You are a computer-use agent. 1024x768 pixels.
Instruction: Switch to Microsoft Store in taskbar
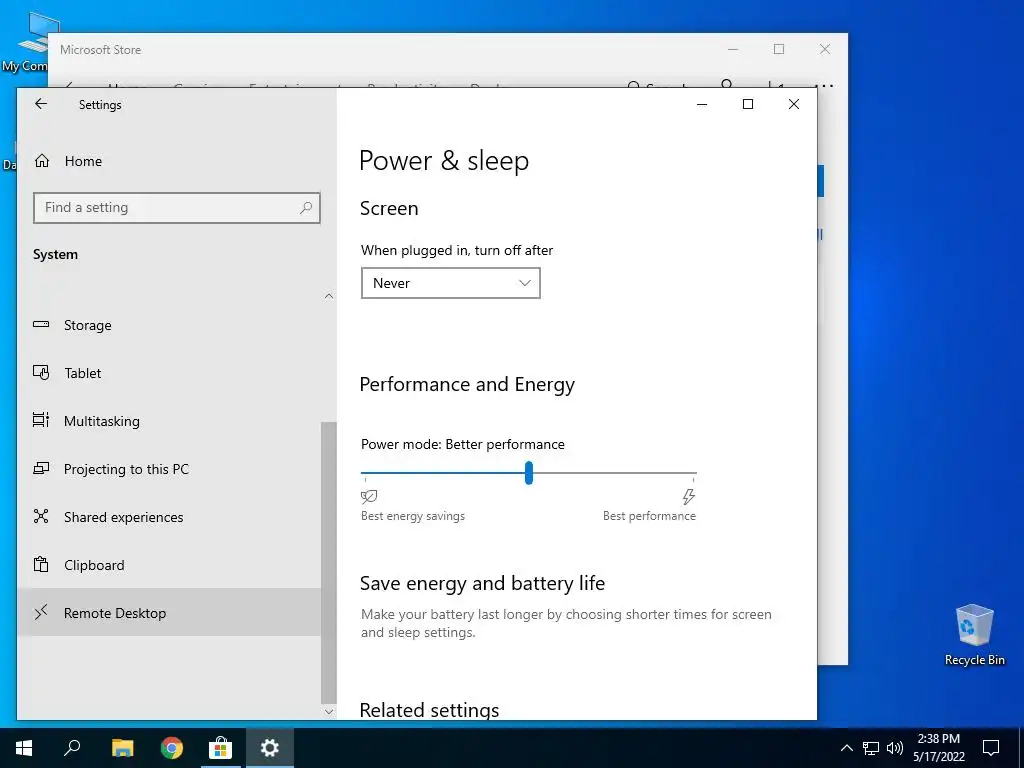click(x=221, y=748)
